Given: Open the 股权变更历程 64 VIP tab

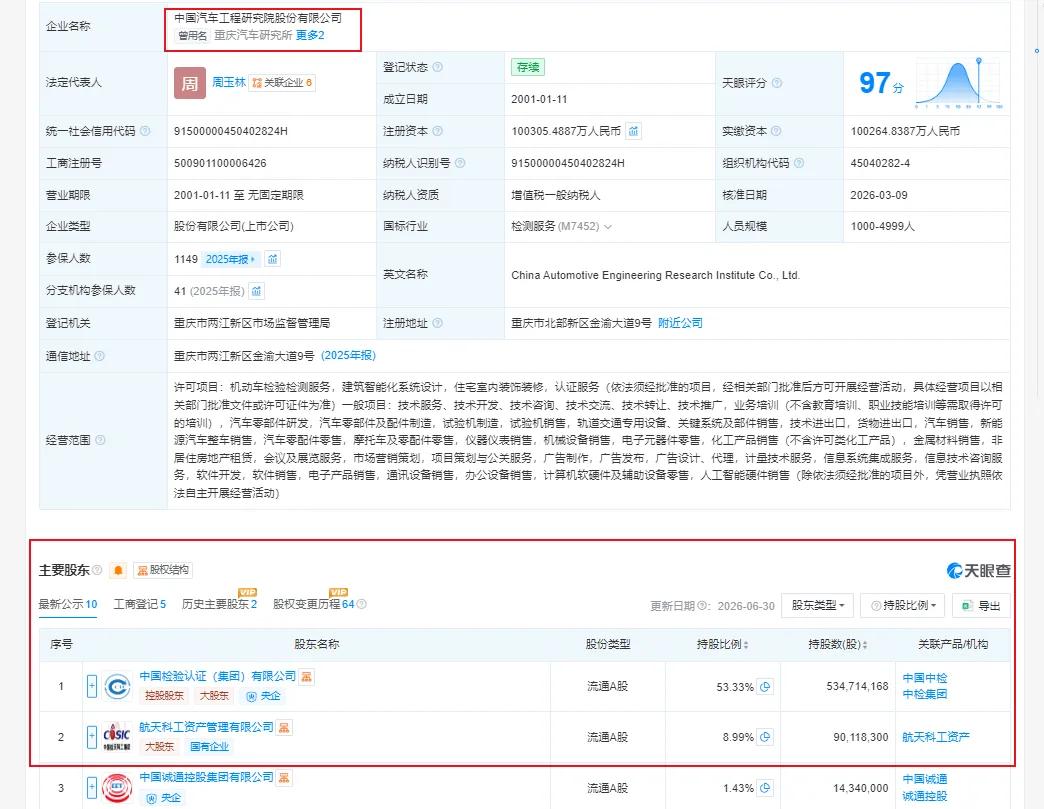Looking at the screenshot, I should [314, 604].
